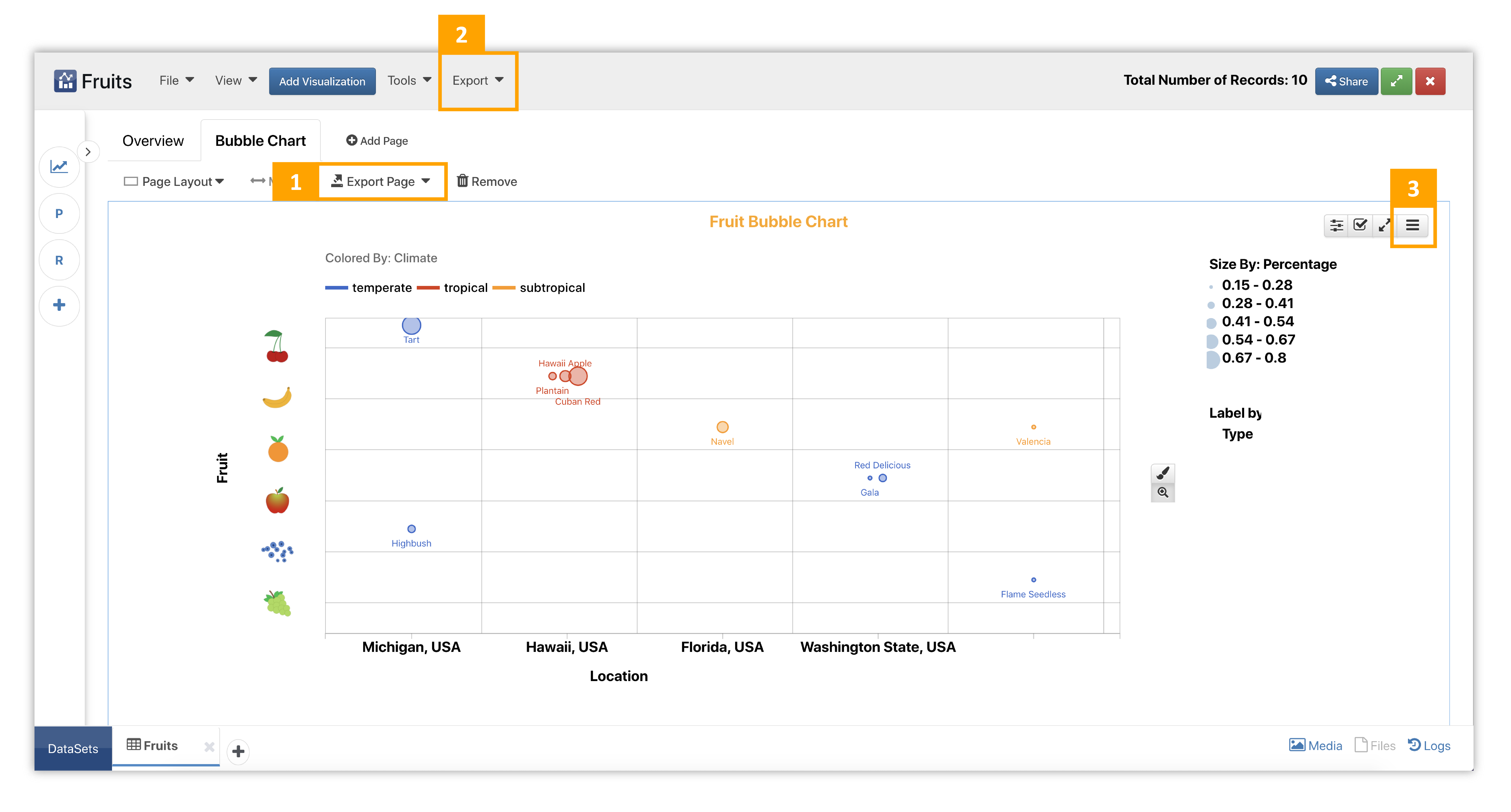The width and height of the screenshot is (1511, 812).
Task: Open the File menu
Action: (x=177, y=80)
